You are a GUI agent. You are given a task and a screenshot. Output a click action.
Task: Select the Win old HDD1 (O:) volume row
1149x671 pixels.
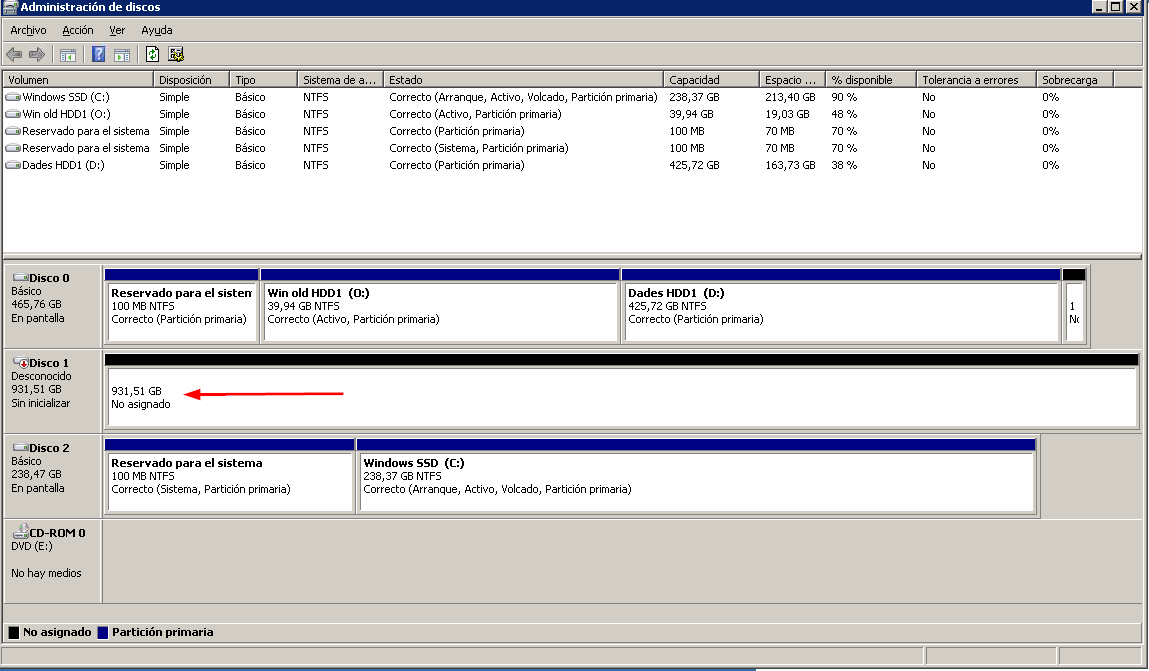(572, 114)
